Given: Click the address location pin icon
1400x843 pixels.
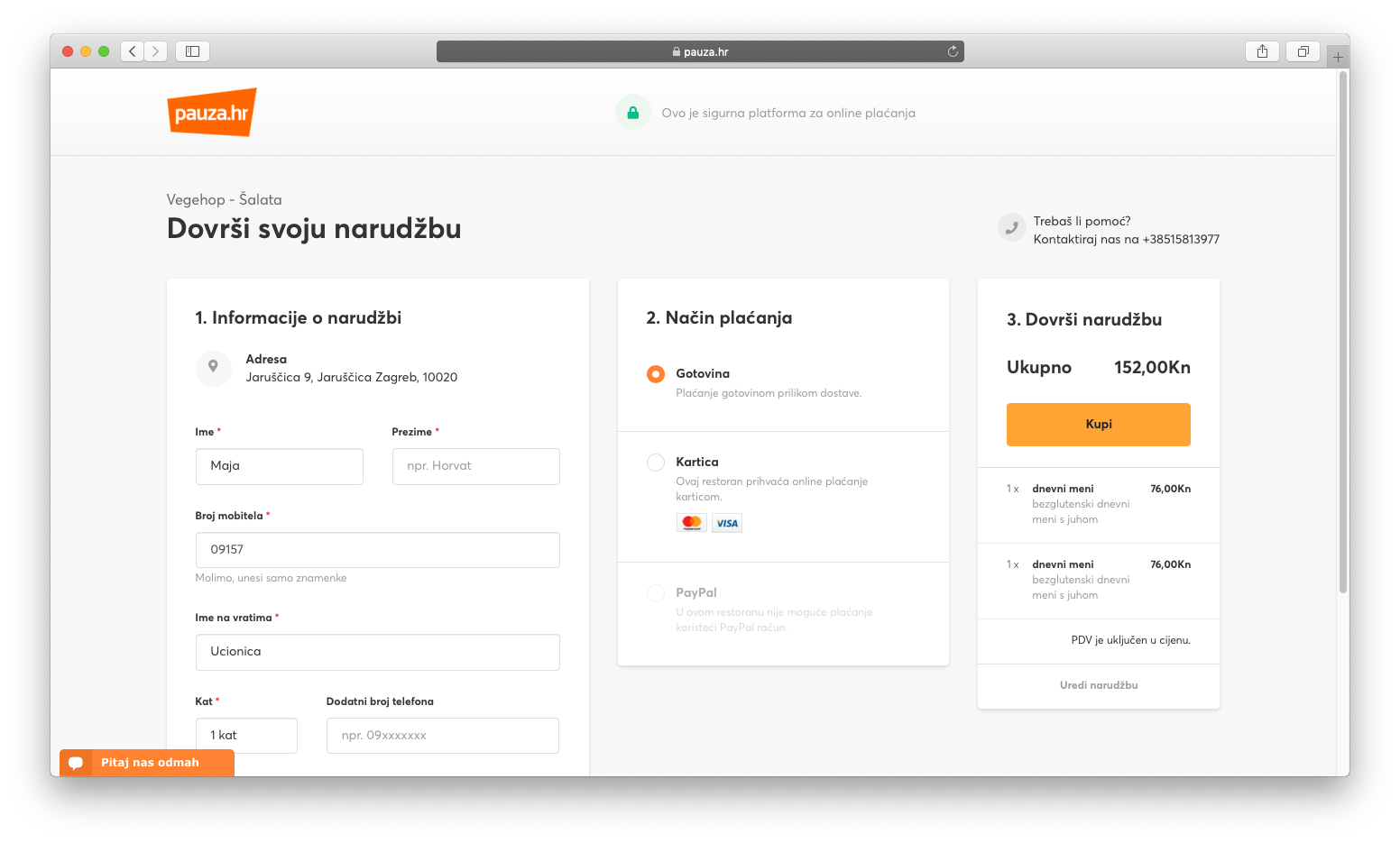Looking at the screenshot, I should coord(214,367).
